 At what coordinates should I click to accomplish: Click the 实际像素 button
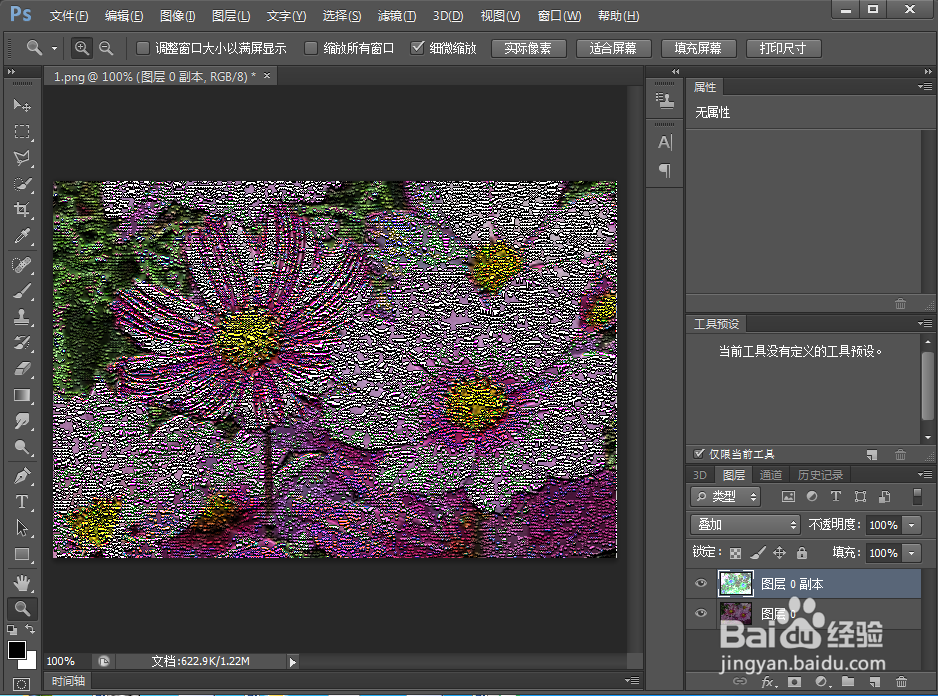pos(528,48)
